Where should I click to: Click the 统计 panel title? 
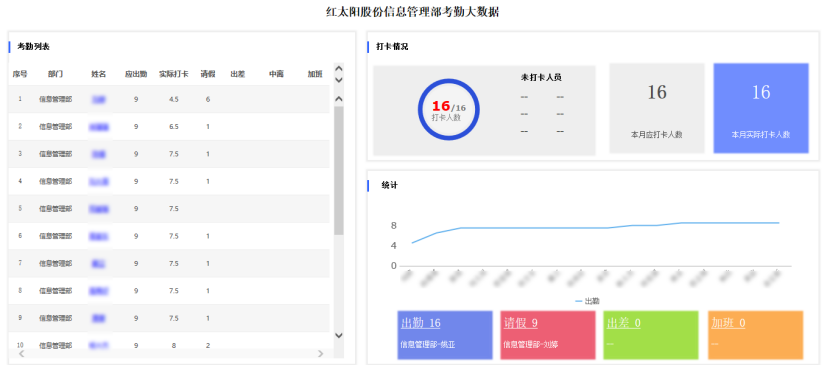pos(390,185)
